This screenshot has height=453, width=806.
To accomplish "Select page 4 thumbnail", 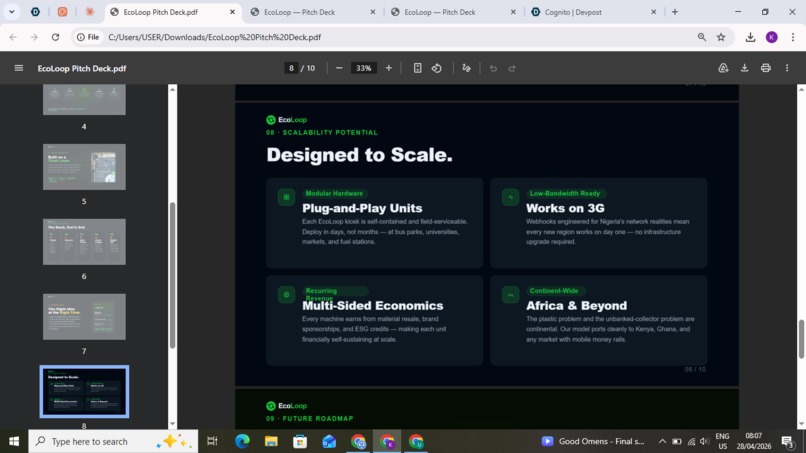I will tap(84, 100).
